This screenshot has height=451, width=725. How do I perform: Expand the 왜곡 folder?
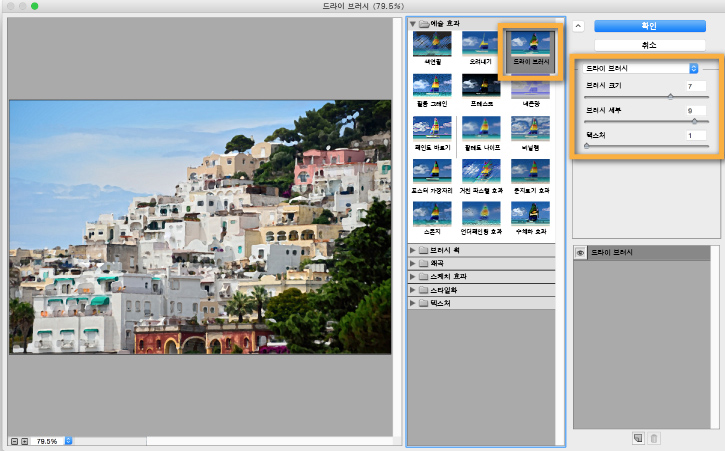[412, 263]
